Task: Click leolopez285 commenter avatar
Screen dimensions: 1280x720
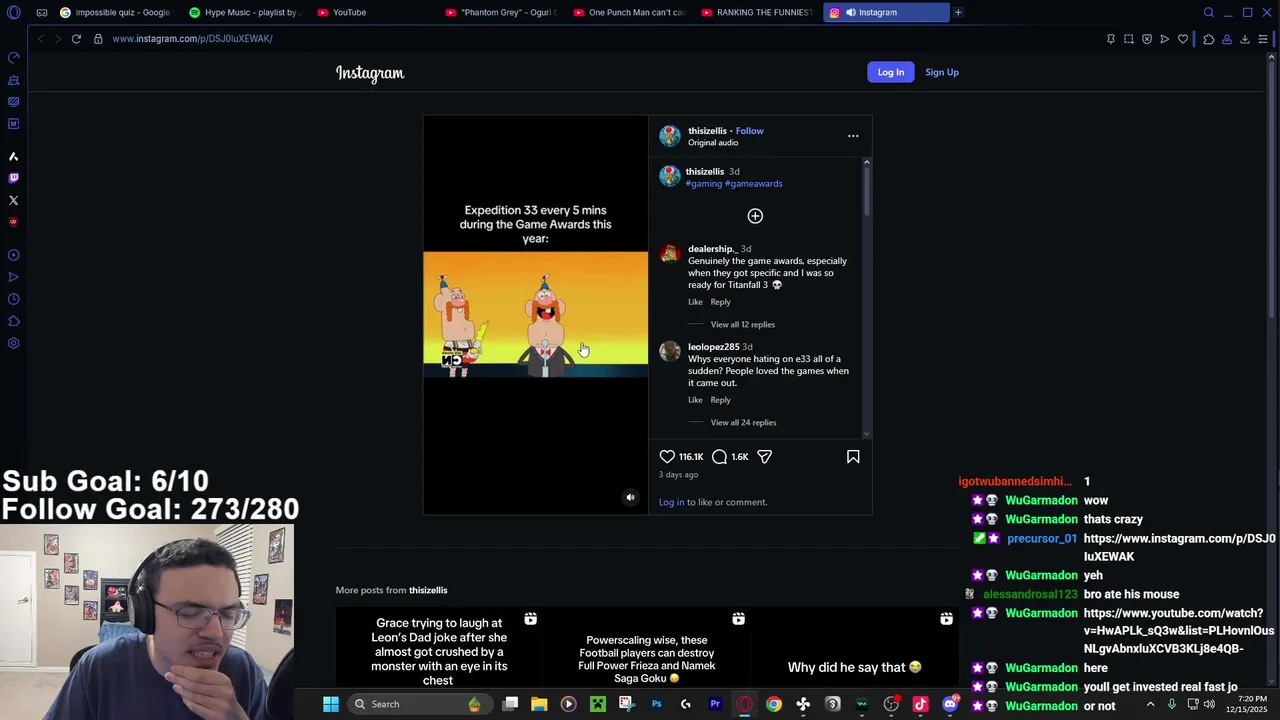Action: pos(670,351)
